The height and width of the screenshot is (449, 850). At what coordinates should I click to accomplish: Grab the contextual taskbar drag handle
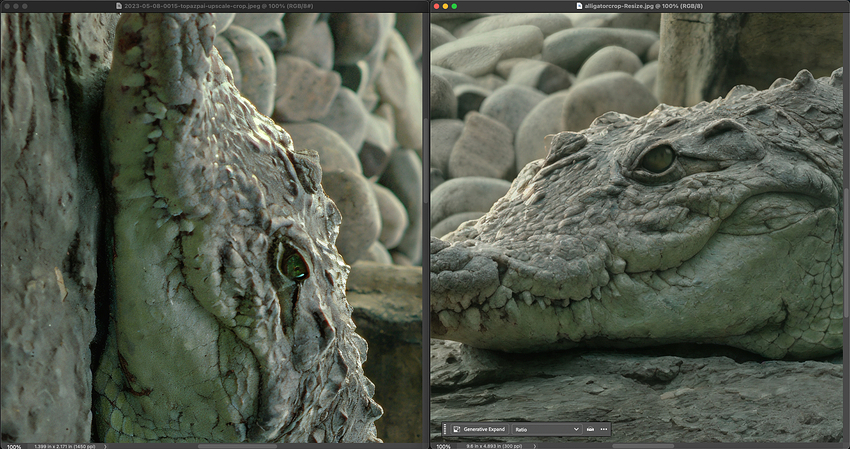[445, 429]
